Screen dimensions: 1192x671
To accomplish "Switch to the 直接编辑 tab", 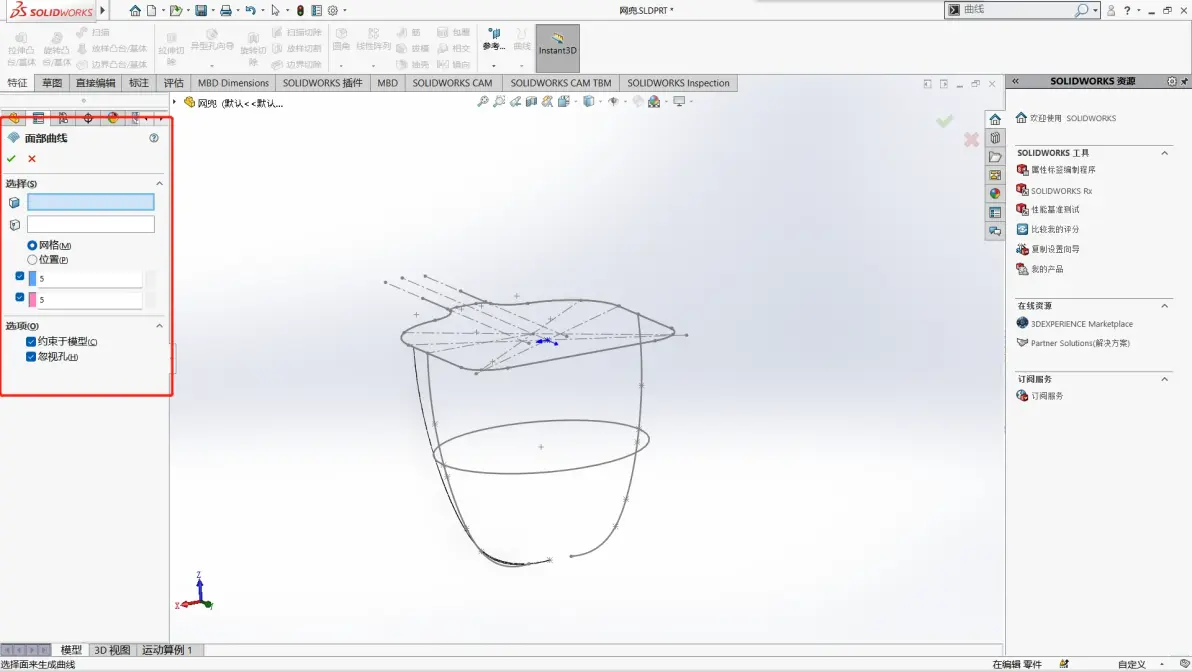I will [96, 83].
